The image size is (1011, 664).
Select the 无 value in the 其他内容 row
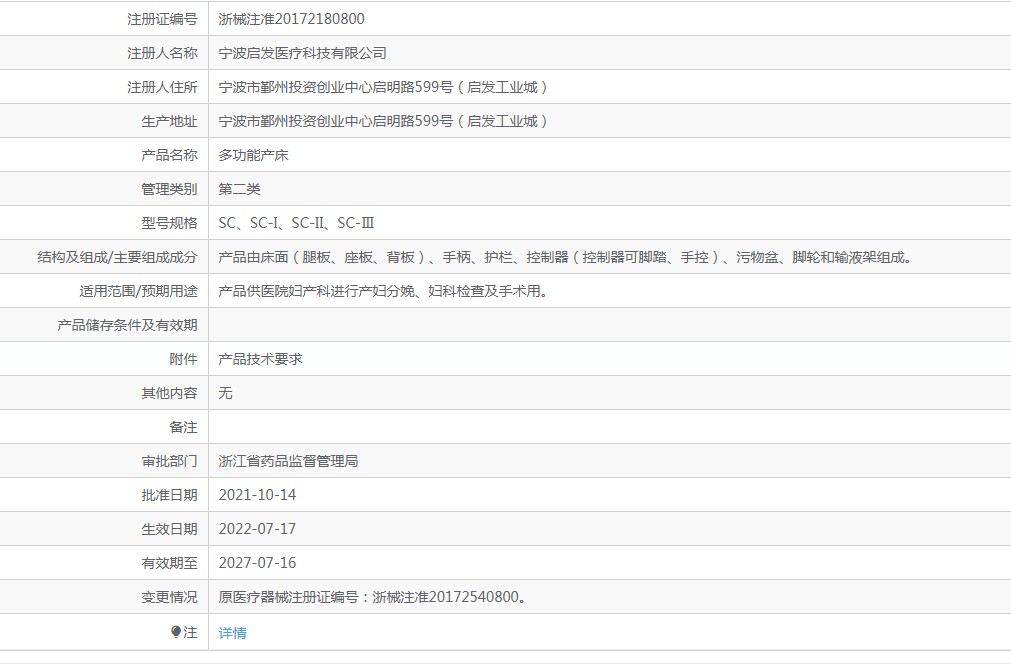(225, 393)
